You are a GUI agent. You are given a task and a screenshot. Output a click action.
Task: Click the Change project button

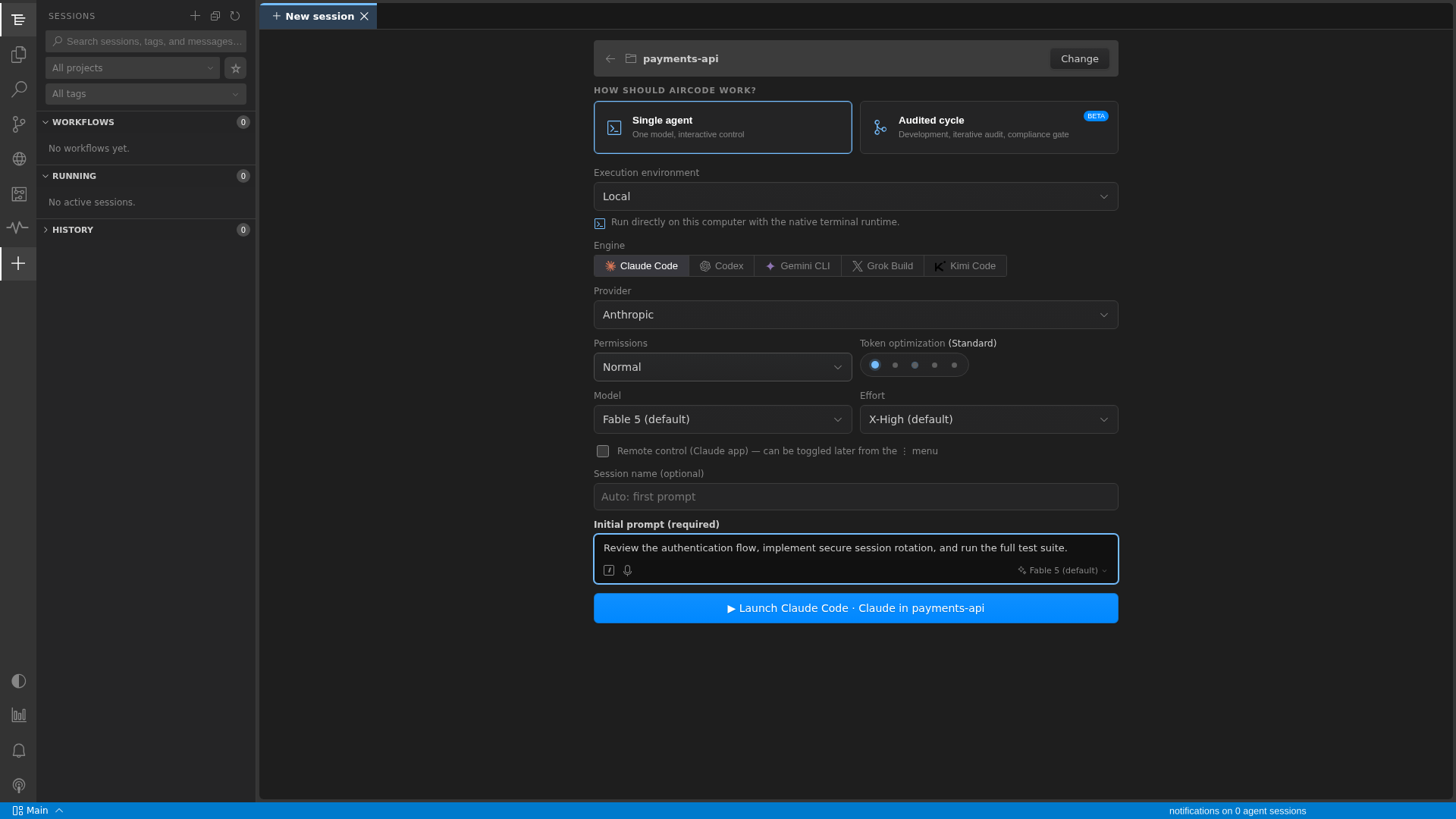coord(1079,58)
